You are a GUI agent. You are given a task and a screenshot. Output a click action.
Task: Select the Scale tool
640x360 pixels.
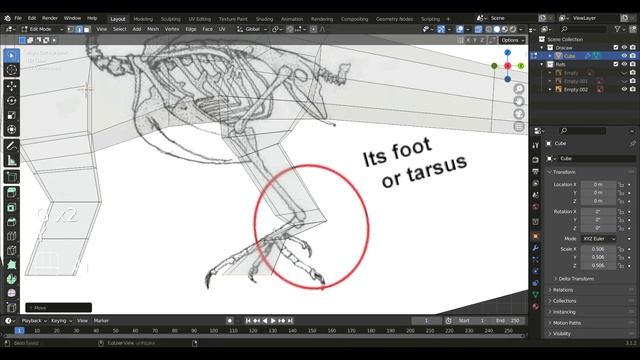[11, 115]
